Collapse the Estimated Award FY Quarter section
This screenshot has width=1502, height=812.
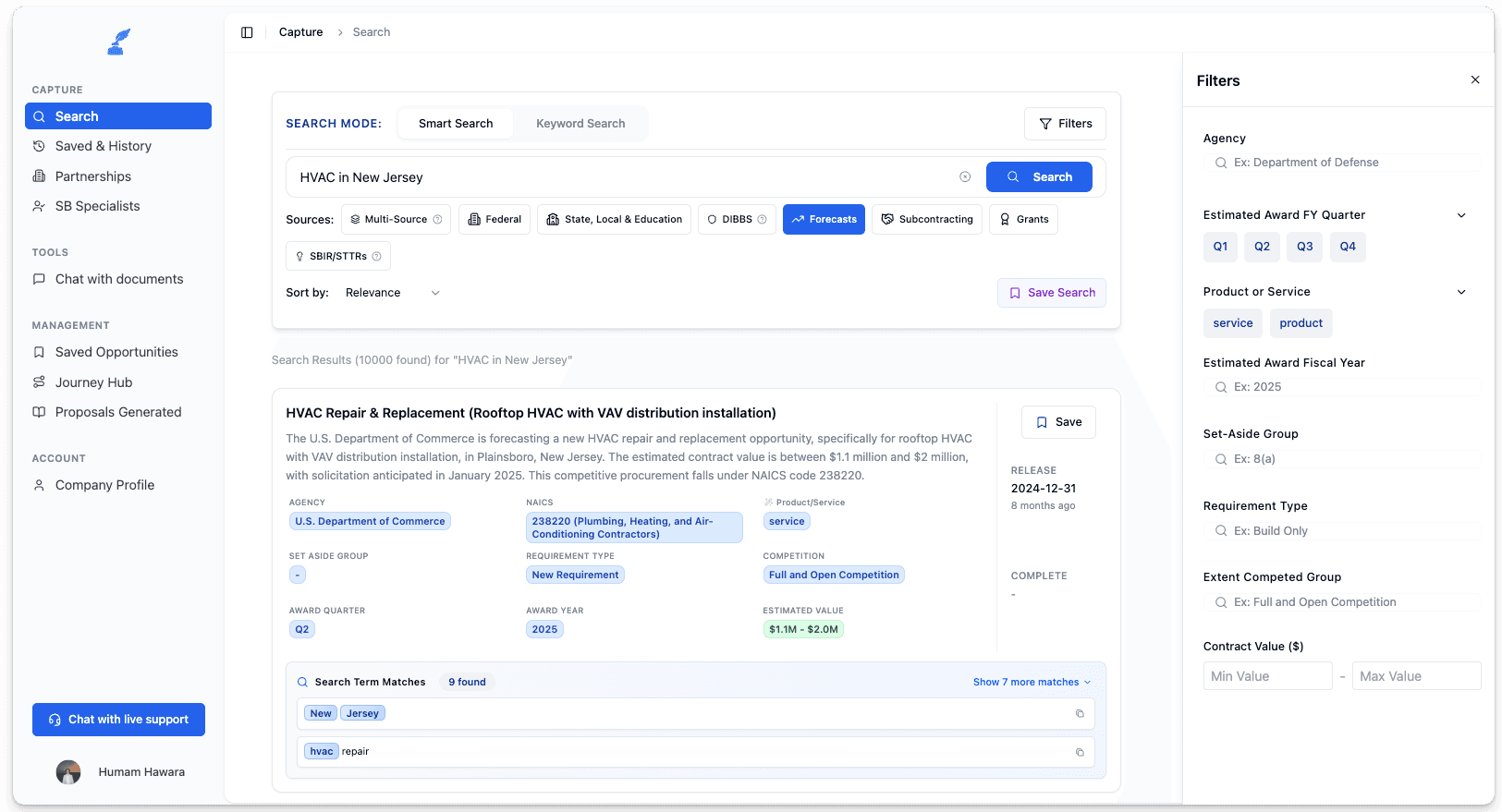pos(1461,215)
